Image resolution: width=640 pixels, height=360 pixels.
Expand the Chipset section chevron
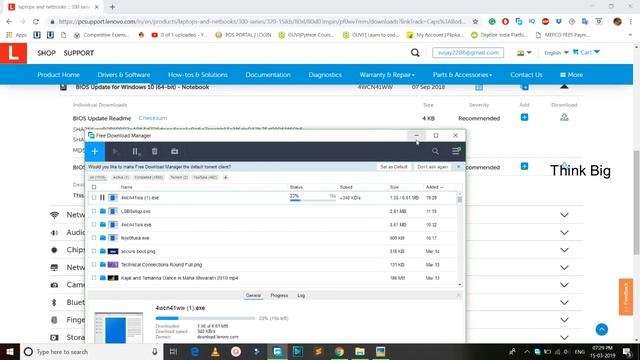[564, 250]
